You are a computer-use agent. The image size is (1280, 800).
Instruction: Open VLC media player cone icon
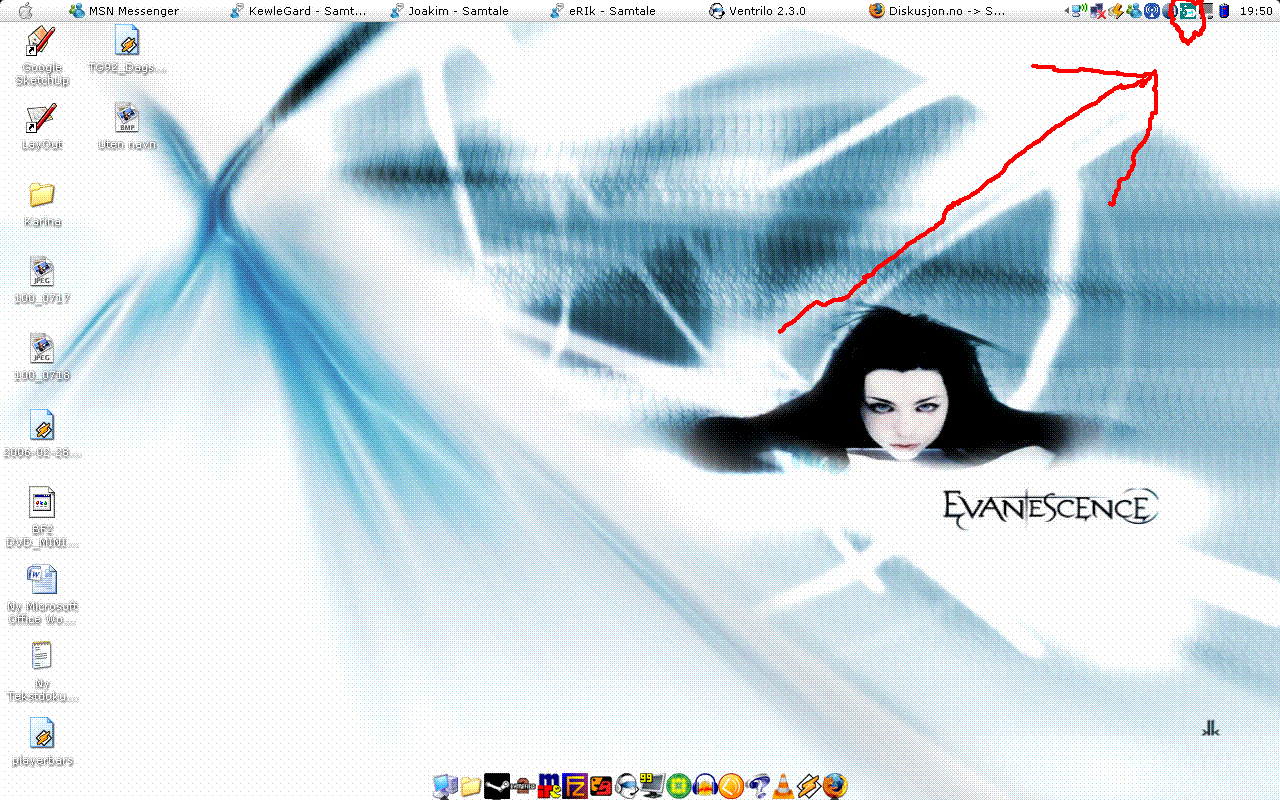pyautogui.click(x=783, y=786)
